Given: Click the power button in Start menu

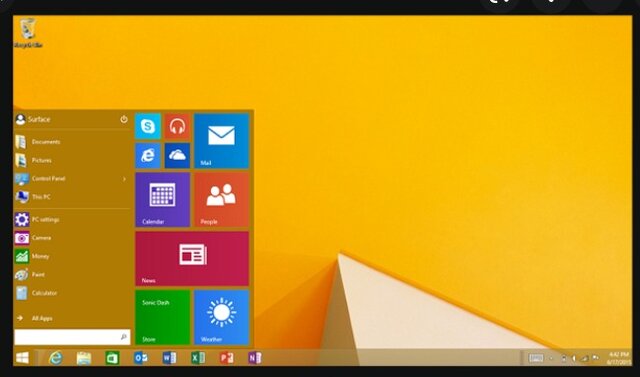Looking at the screenshot, I should coord(124,120).
